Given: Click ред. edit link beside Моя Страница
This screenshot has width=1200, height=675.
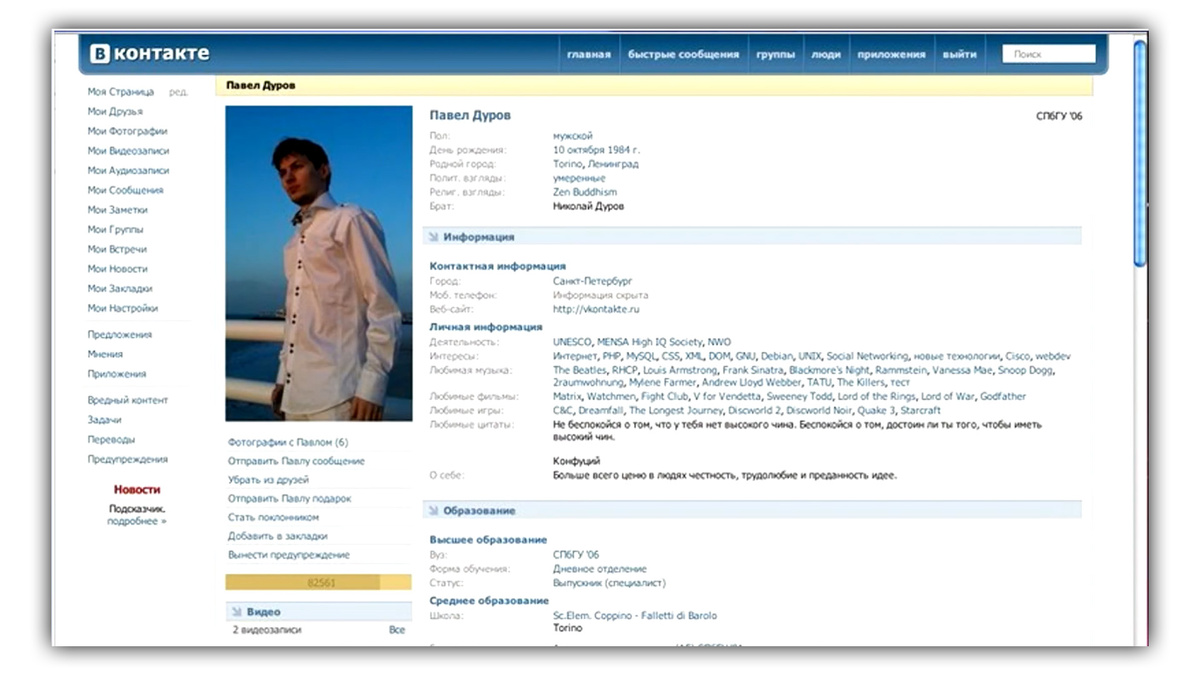Looking at the screenshot, I should tap(178, 92).
